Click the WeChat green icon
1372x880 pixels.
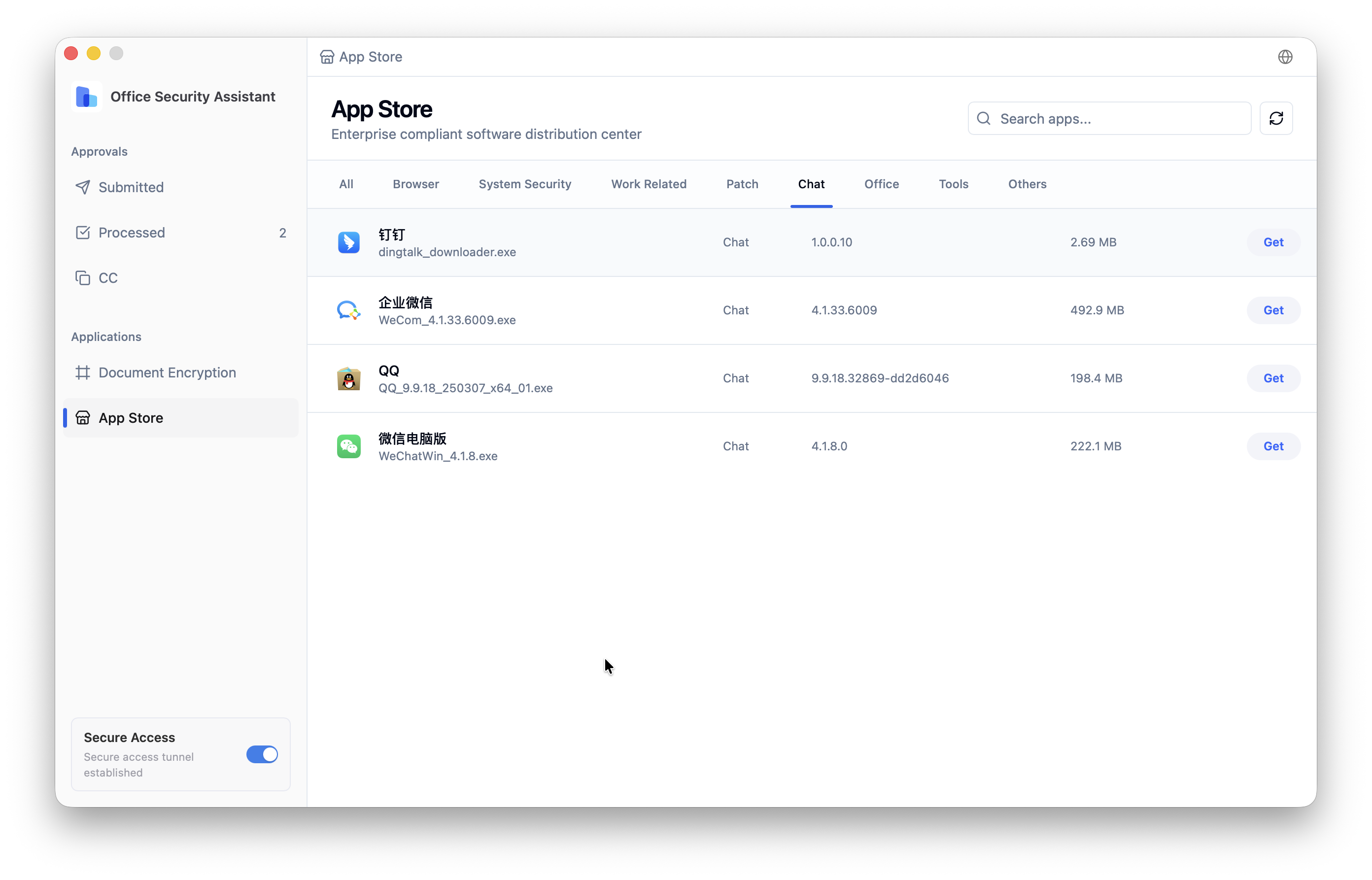[348, 446]
